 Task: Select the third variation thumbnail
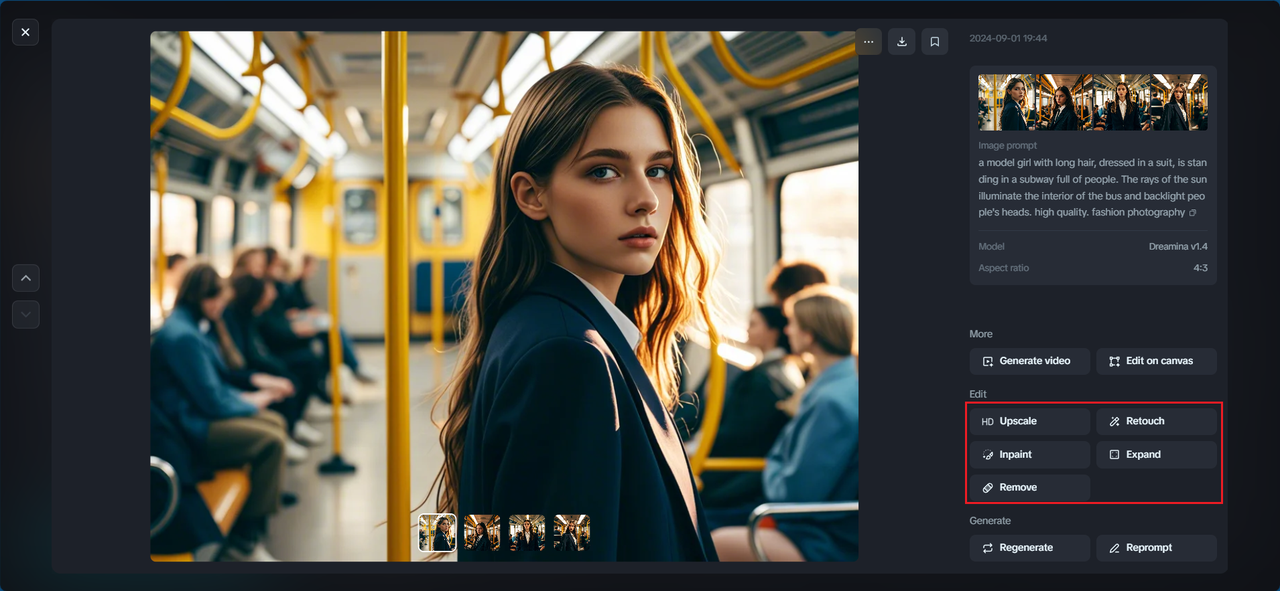click(527, 533)
